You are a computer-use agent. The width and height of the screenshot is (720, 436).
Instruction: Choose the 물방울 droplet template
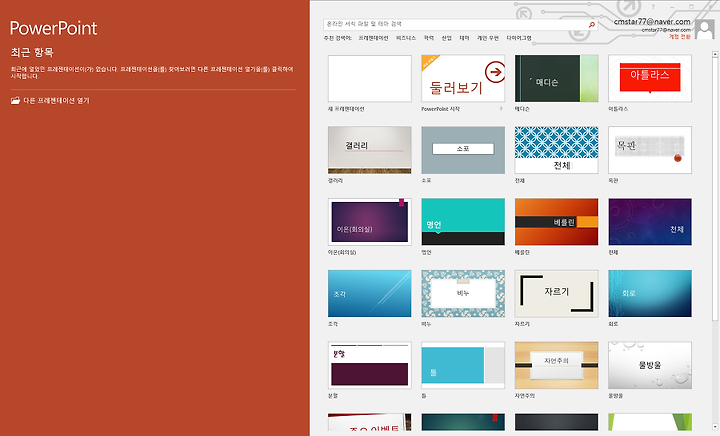pyautogui.click(x=650, y=365)
